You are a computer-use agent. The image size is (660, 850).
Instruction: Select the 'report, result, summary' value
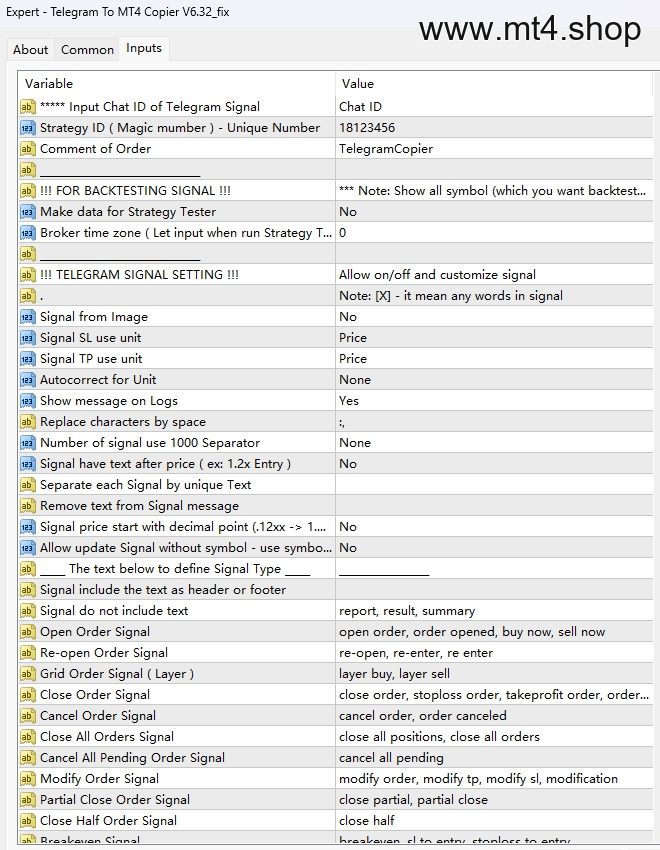(494, 611)
